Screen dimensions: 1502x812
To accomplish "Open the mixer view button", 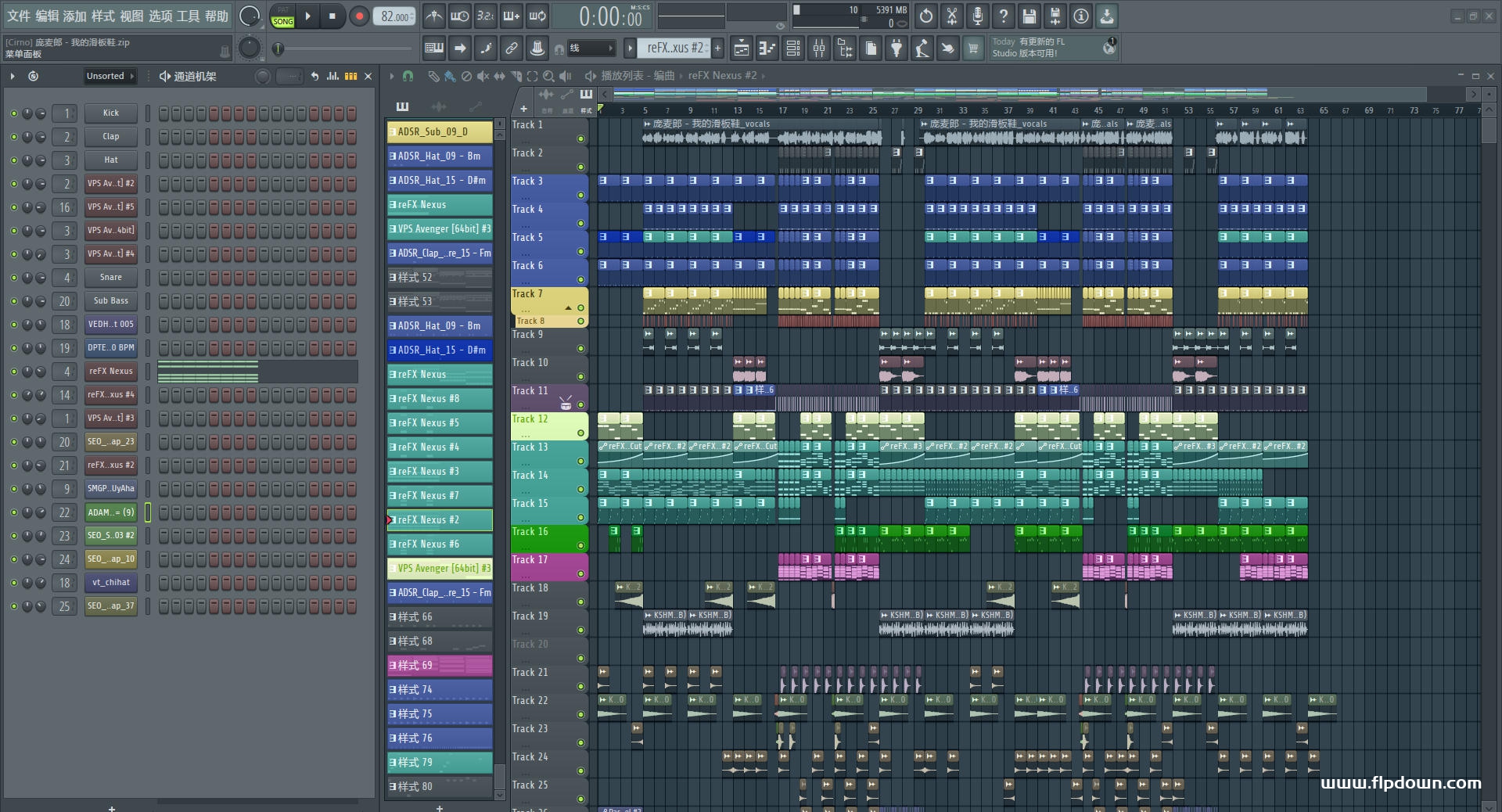I will click(x=819, y=49).
